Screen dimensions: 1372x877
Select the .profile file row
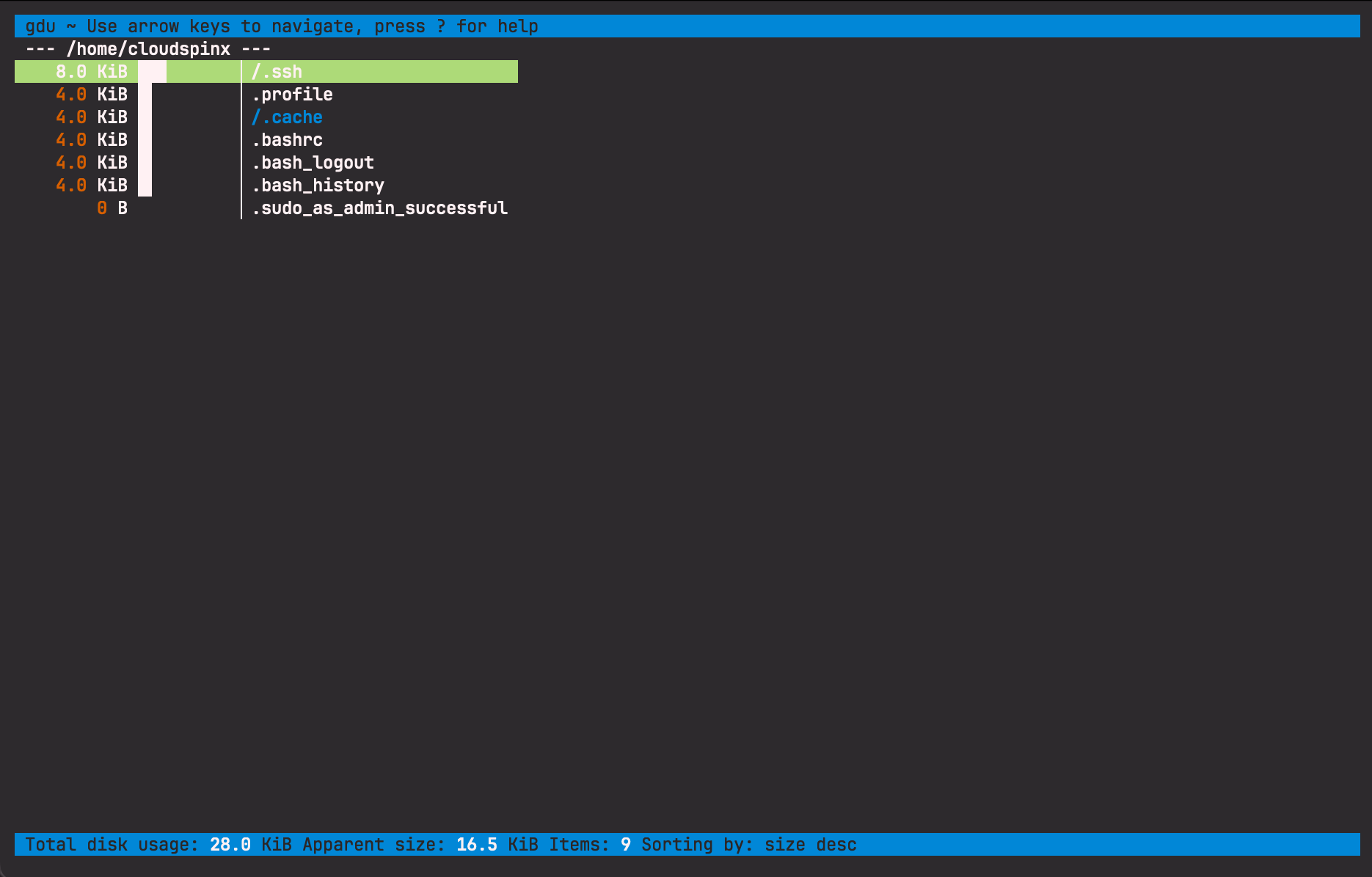point(292,94)
